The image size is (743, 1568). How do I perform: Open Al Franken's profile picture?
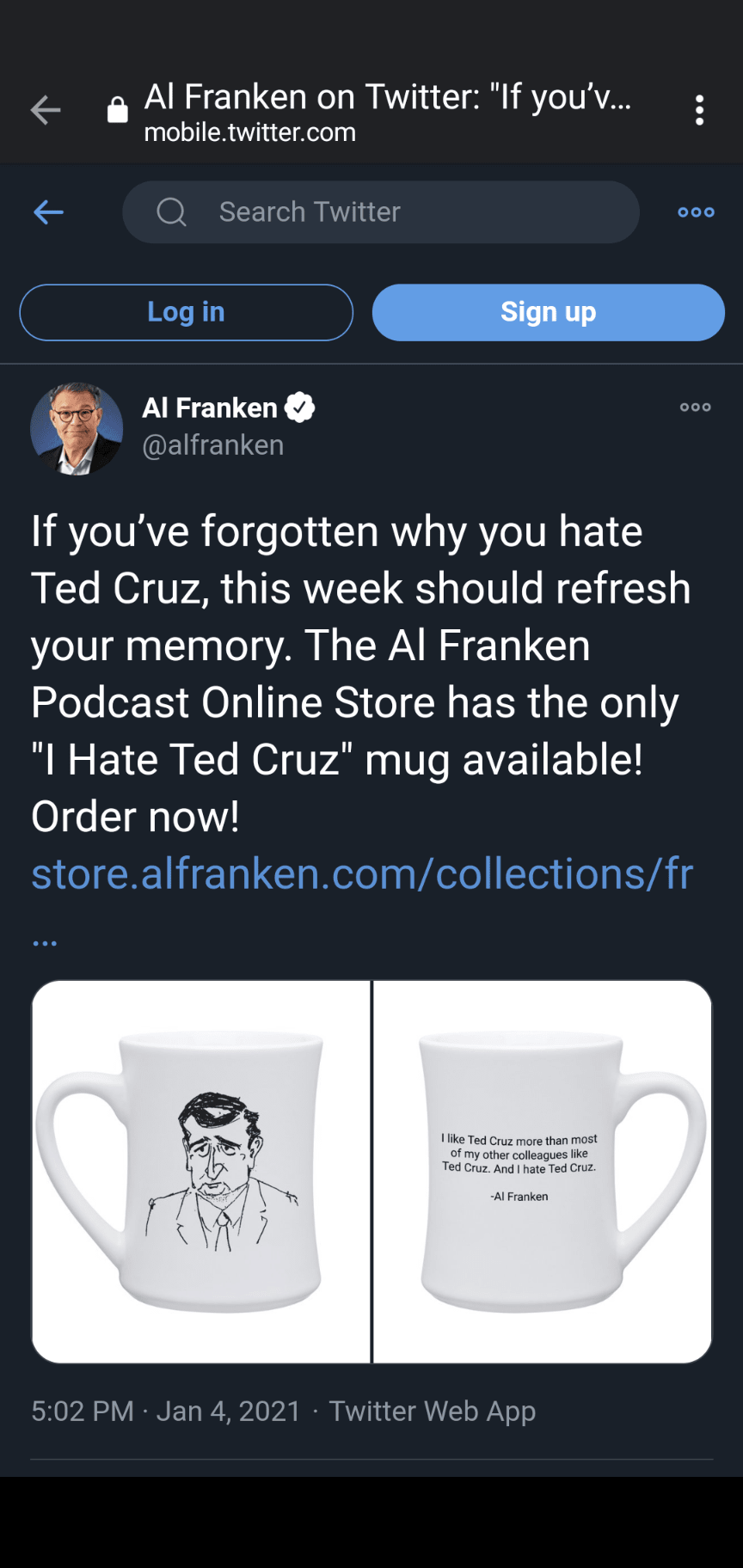click(x=77, y=428)
